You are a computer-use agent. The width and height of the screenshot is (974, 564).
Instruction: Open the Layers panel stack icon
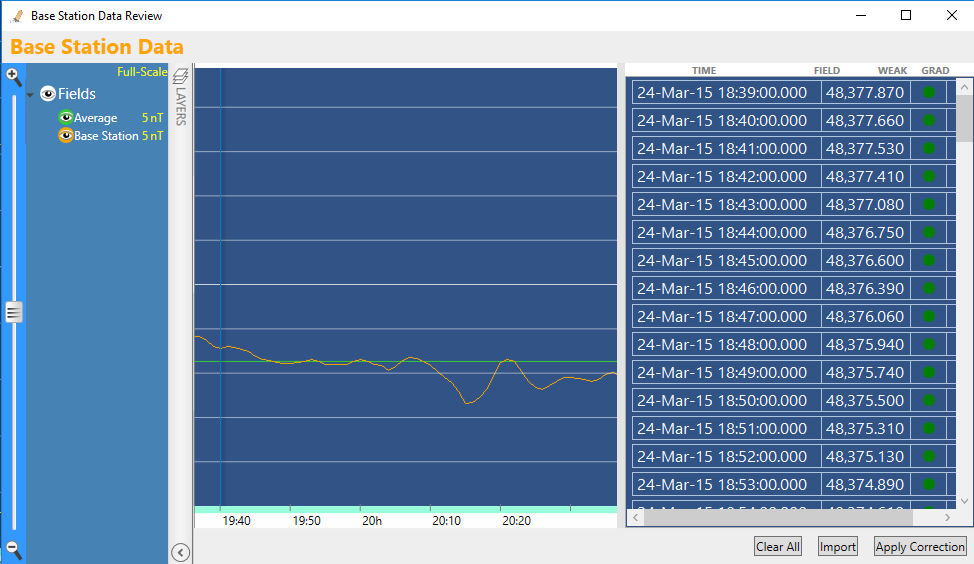tap(181, 77)
